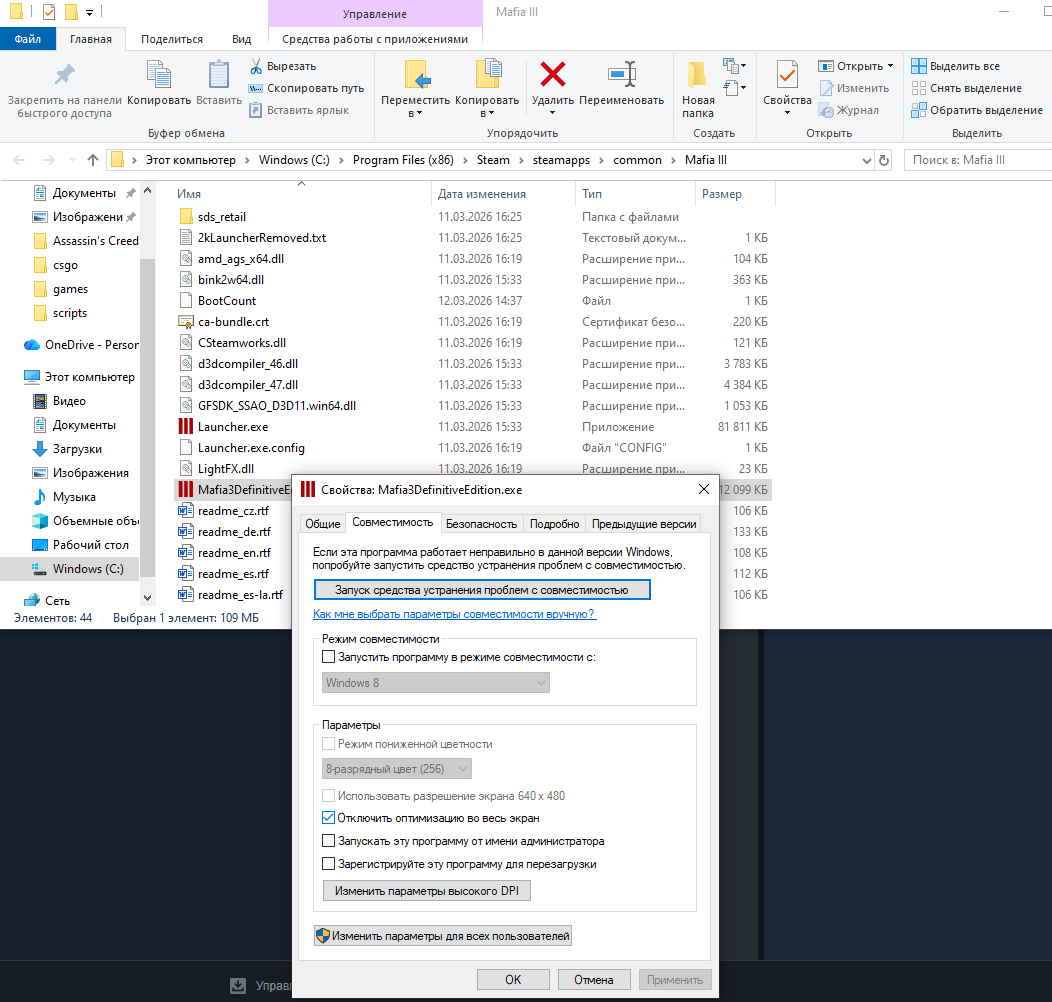Click the Copy to folder icon

[x=488, y=74]
